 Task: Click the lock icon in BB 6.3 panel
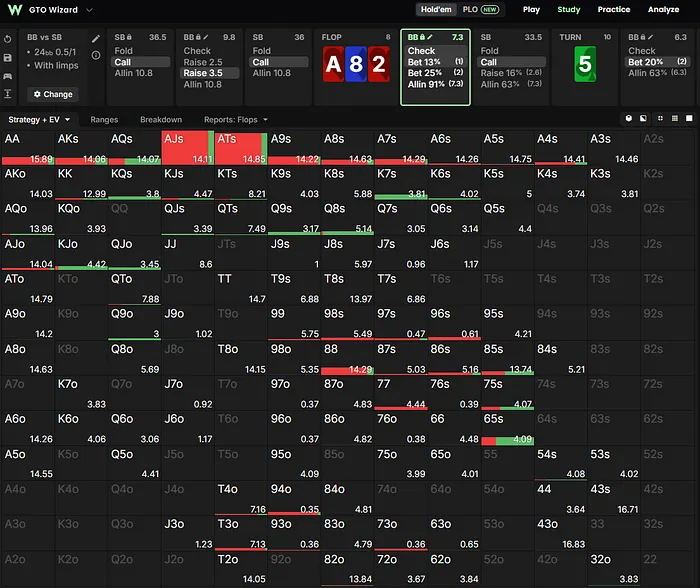click(642, 37)
